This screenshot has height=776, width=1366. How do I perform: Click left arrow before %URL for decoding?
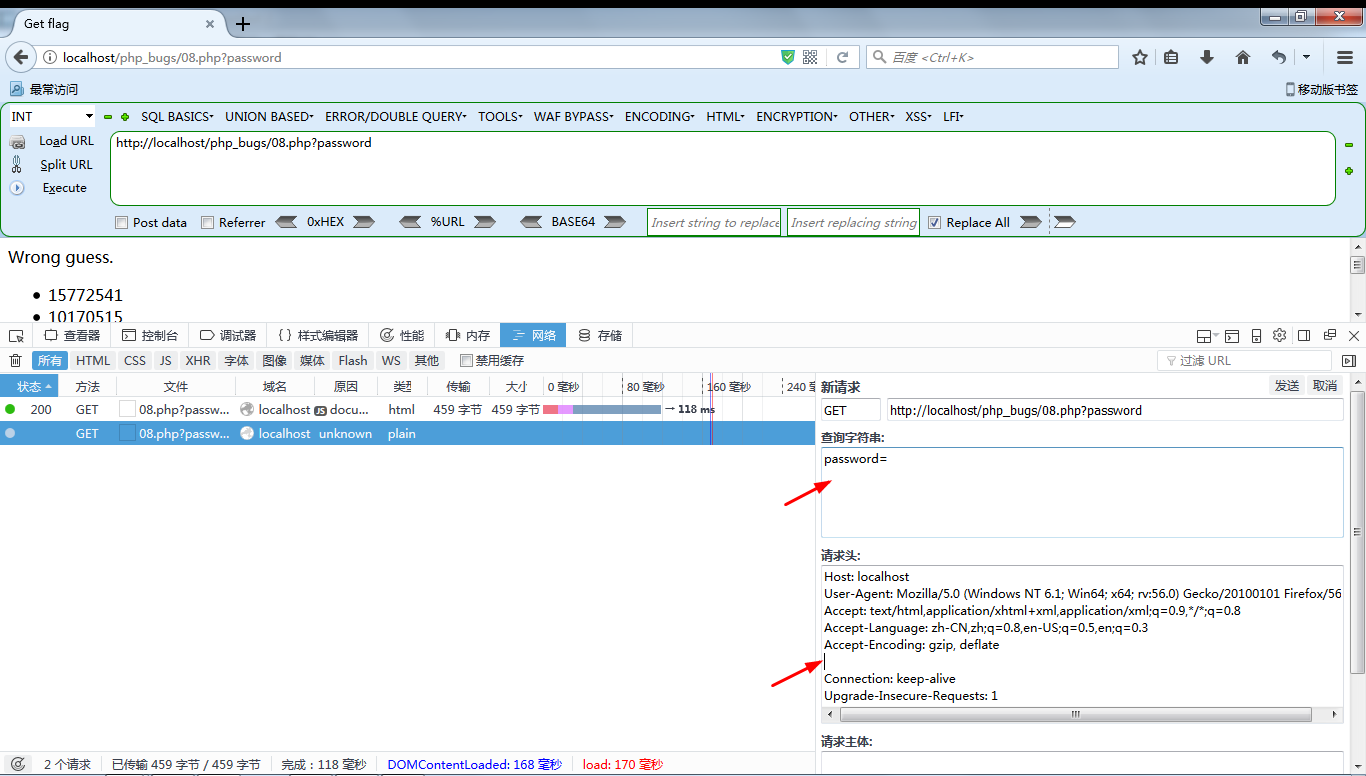(410, 222)
